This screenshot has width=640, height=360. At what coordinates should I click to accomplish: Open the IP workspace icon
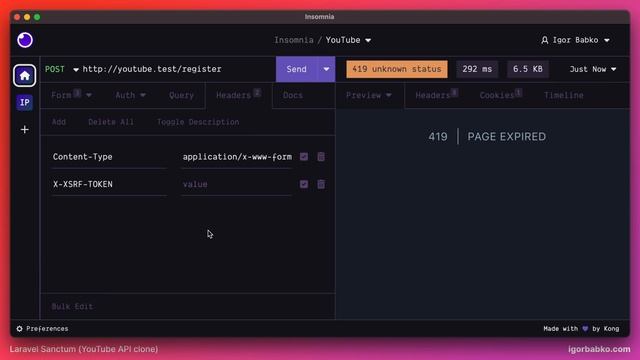pyautogui.click(x=24, y=102)
